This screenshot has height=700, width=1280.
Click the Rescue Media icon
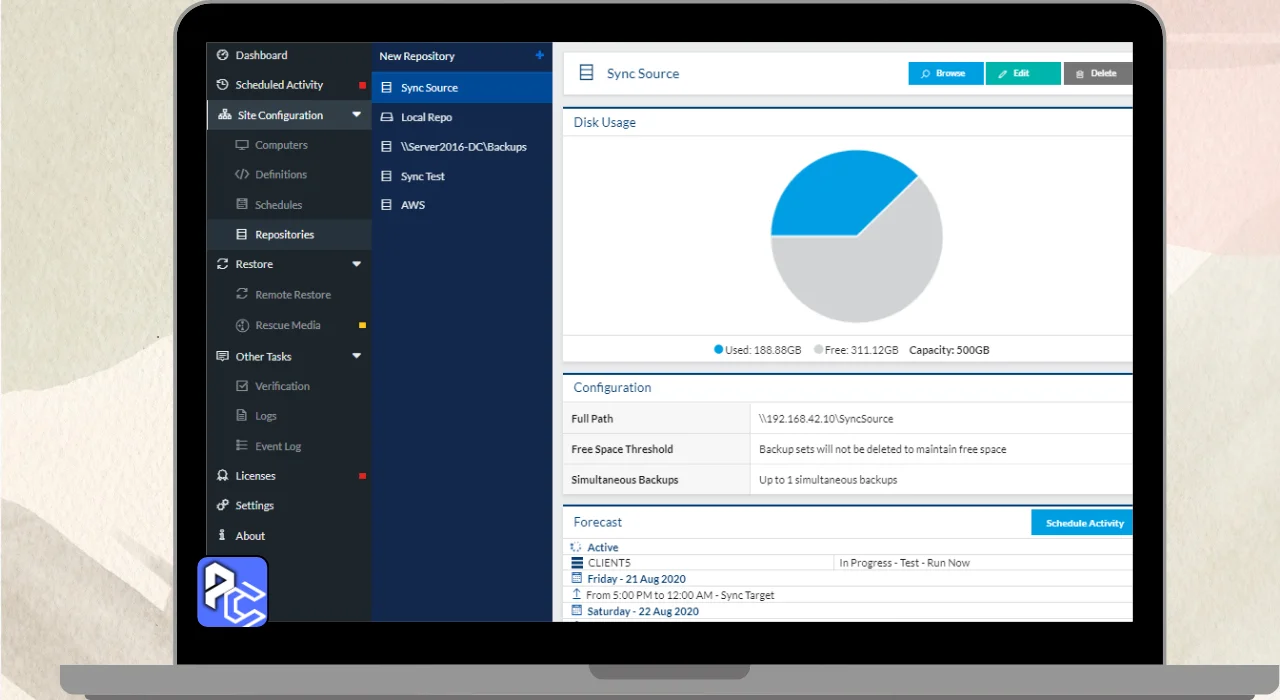242,325
